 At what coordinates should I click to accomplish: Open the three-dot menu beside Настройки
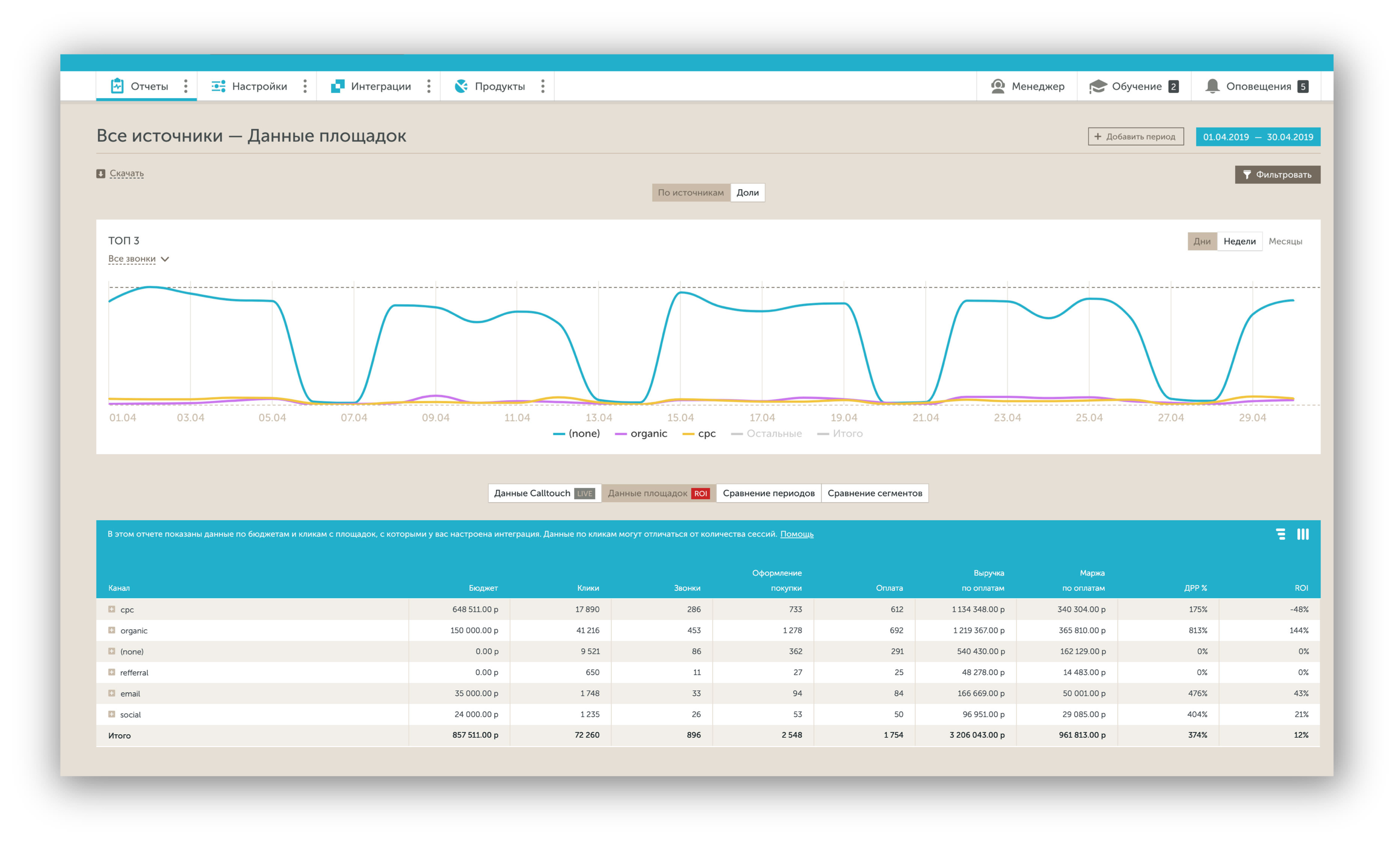pos(305,86)
